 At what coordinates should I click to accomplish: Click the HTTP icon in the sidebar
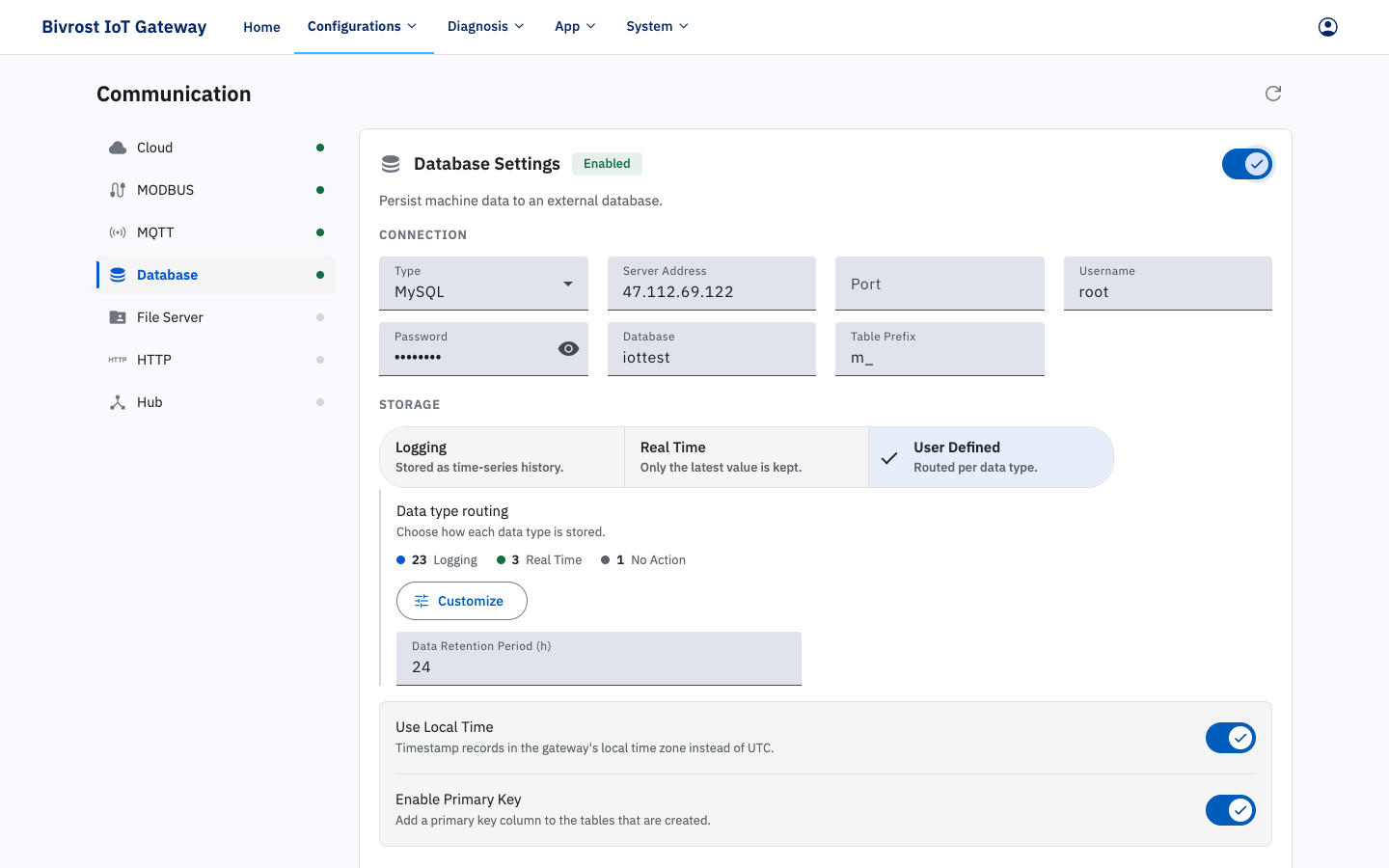[x=118, y=360]
